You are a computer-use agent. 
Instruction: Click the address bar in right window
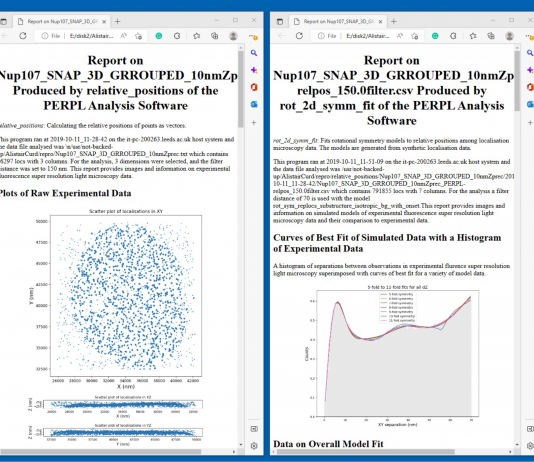point(367,36)
